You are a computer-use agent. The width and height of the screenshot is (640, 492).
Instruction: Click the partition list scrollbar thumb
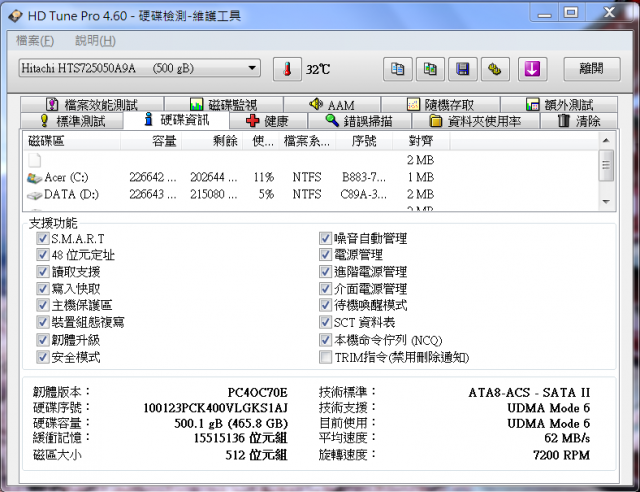tap(606, 165)
